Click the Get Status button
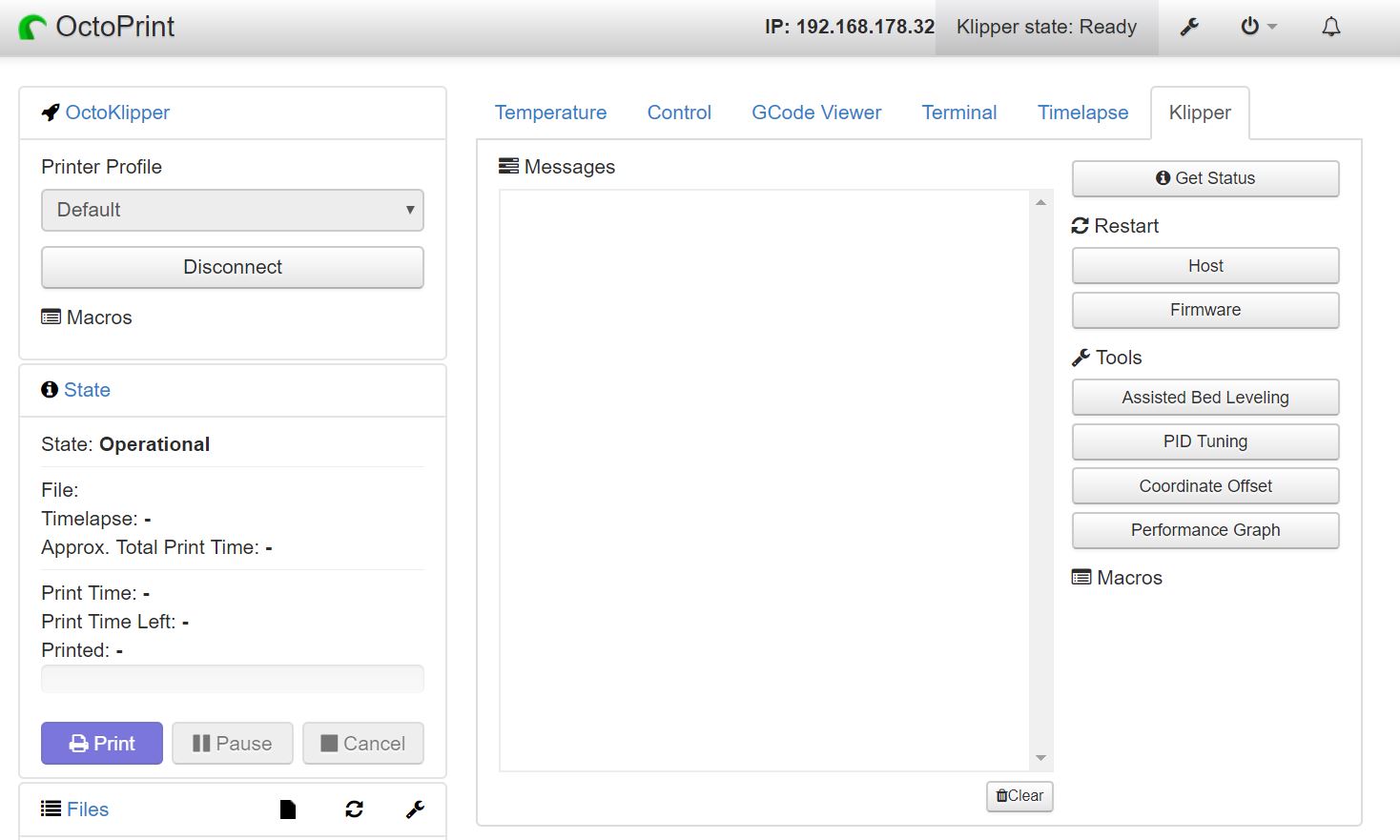This screenshot has width=1400, height=840. pos(1205,178)
